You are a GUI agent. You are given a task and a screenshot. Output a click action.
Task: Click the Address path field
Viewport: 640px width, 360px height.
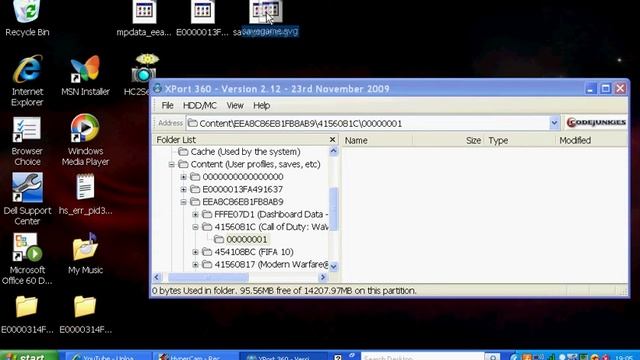[x=367, y=123]
